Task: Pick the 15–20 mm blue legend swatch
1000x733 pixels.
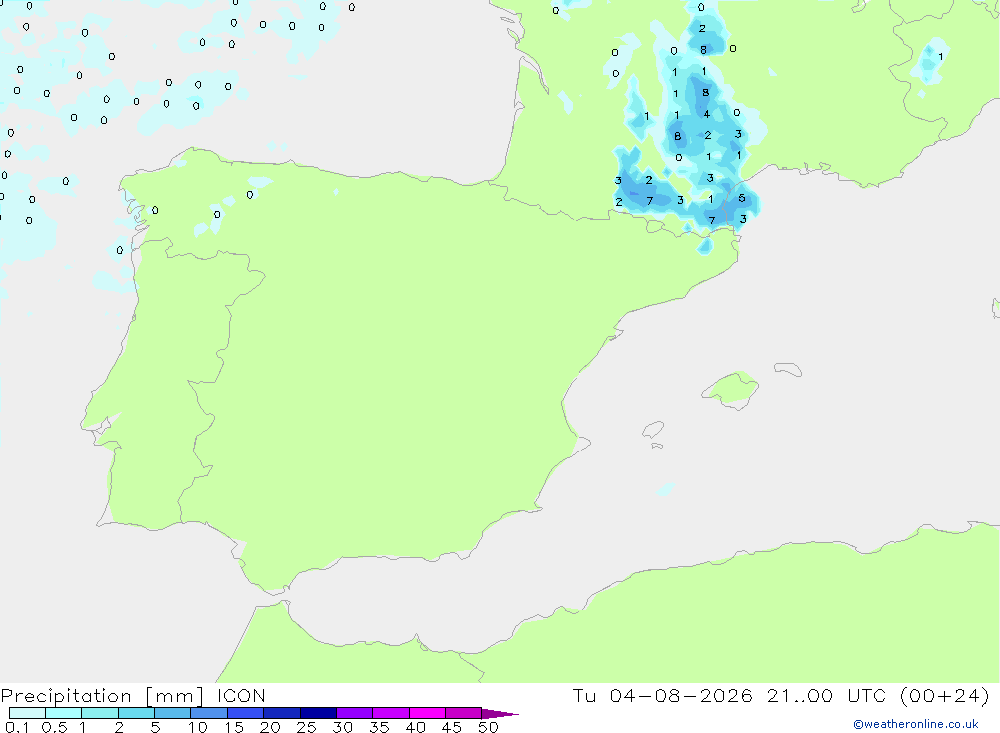Action: click(x=246, y=713)
